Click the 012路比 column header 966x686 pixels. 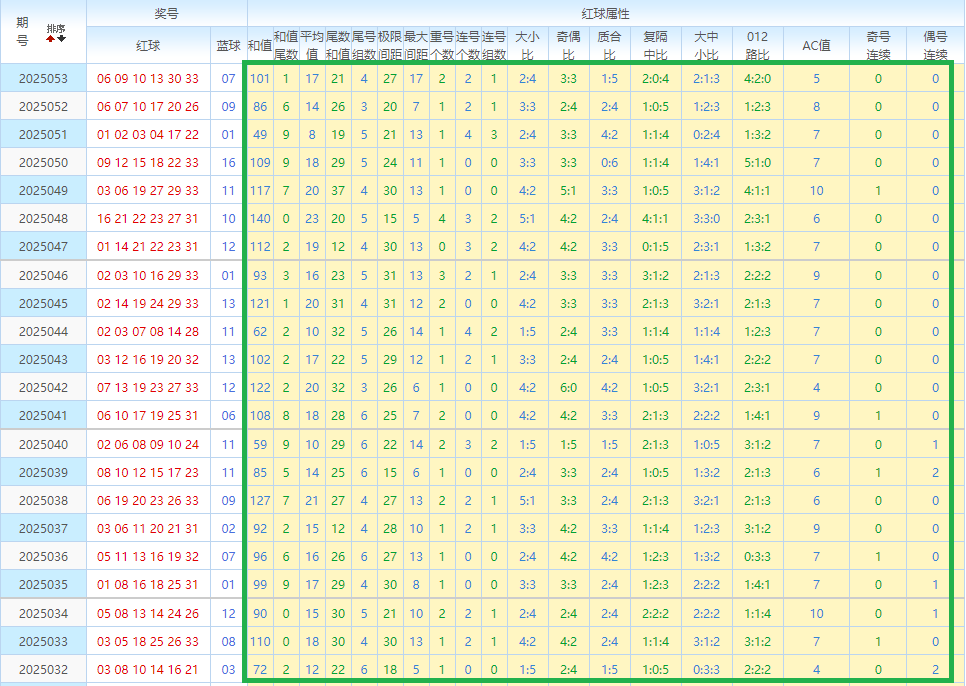(758, 45)
